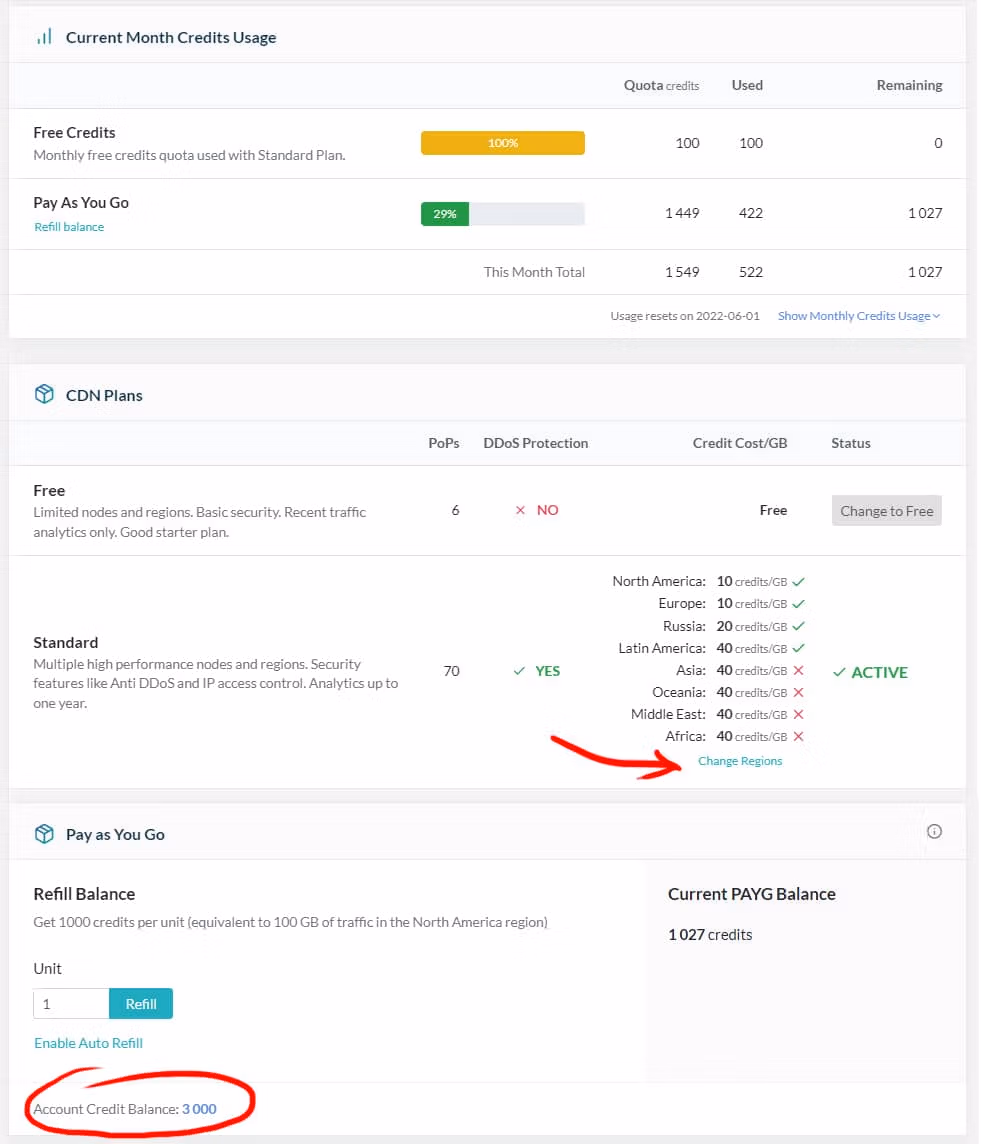Click the red X next to DDoS NO

click(x=520, y=510)
